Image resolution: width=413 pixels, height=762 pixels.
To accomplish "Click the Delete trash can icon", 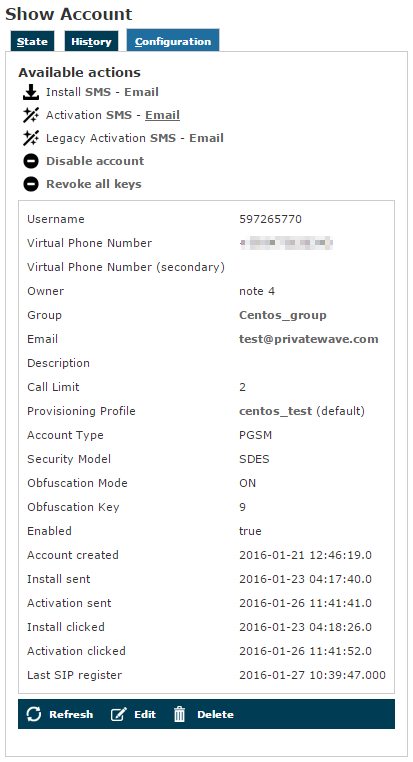I will [180, 714].
